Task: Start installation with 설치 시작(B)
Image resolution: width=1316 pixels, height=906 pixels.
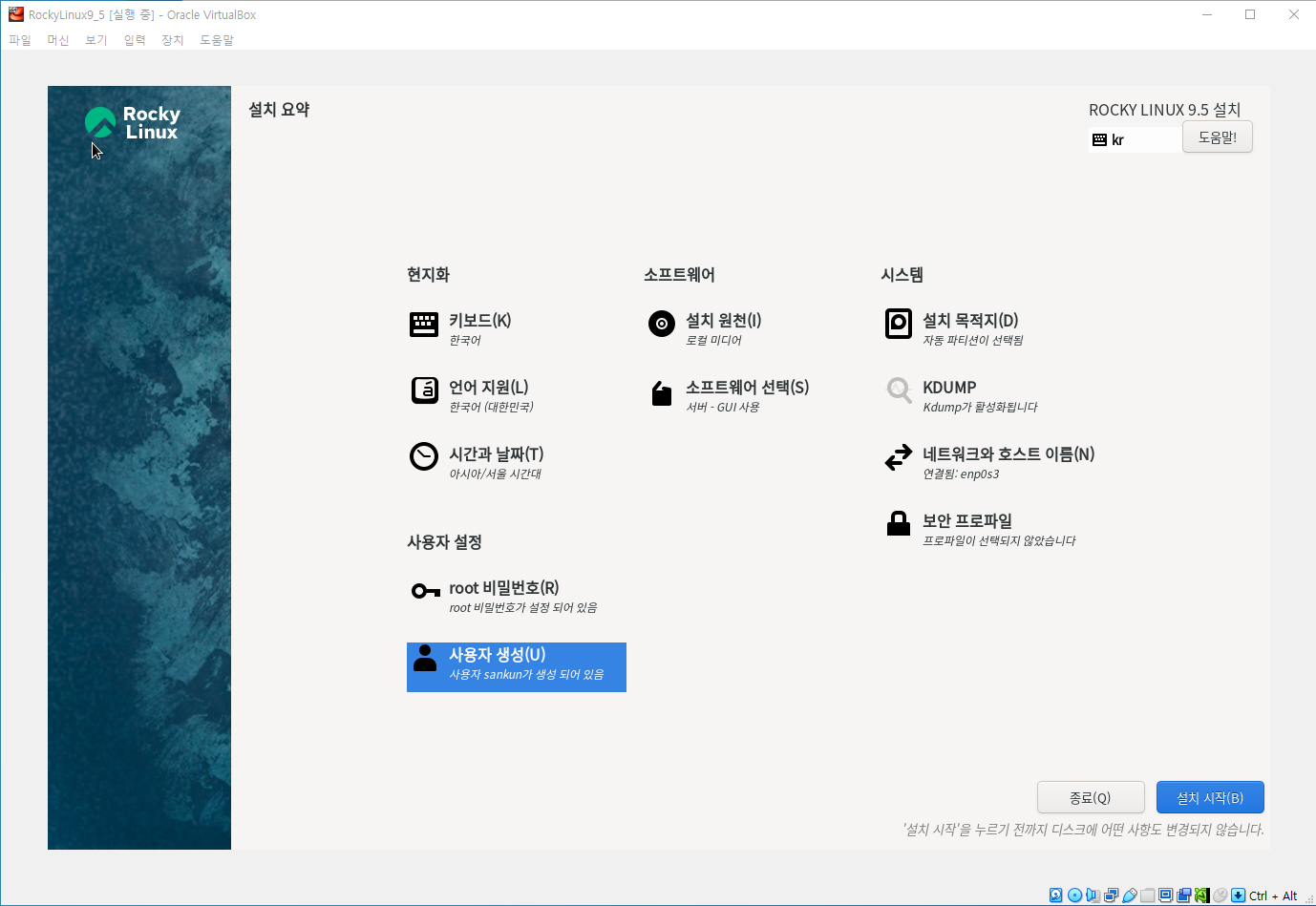Action: pyautogui.click(x=1210, y=797)
